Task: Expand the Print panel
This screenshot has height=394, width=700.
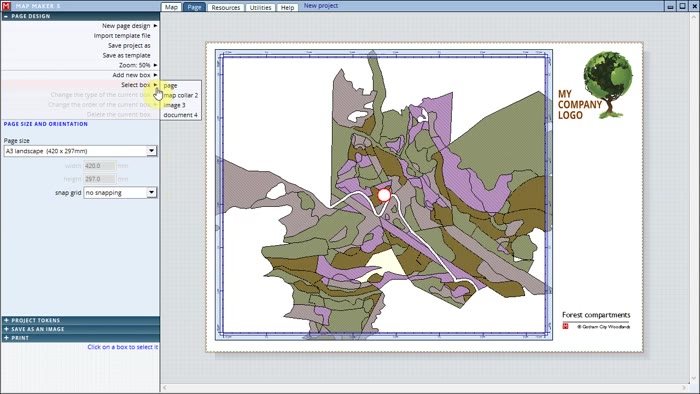Action: pos(80,338)
